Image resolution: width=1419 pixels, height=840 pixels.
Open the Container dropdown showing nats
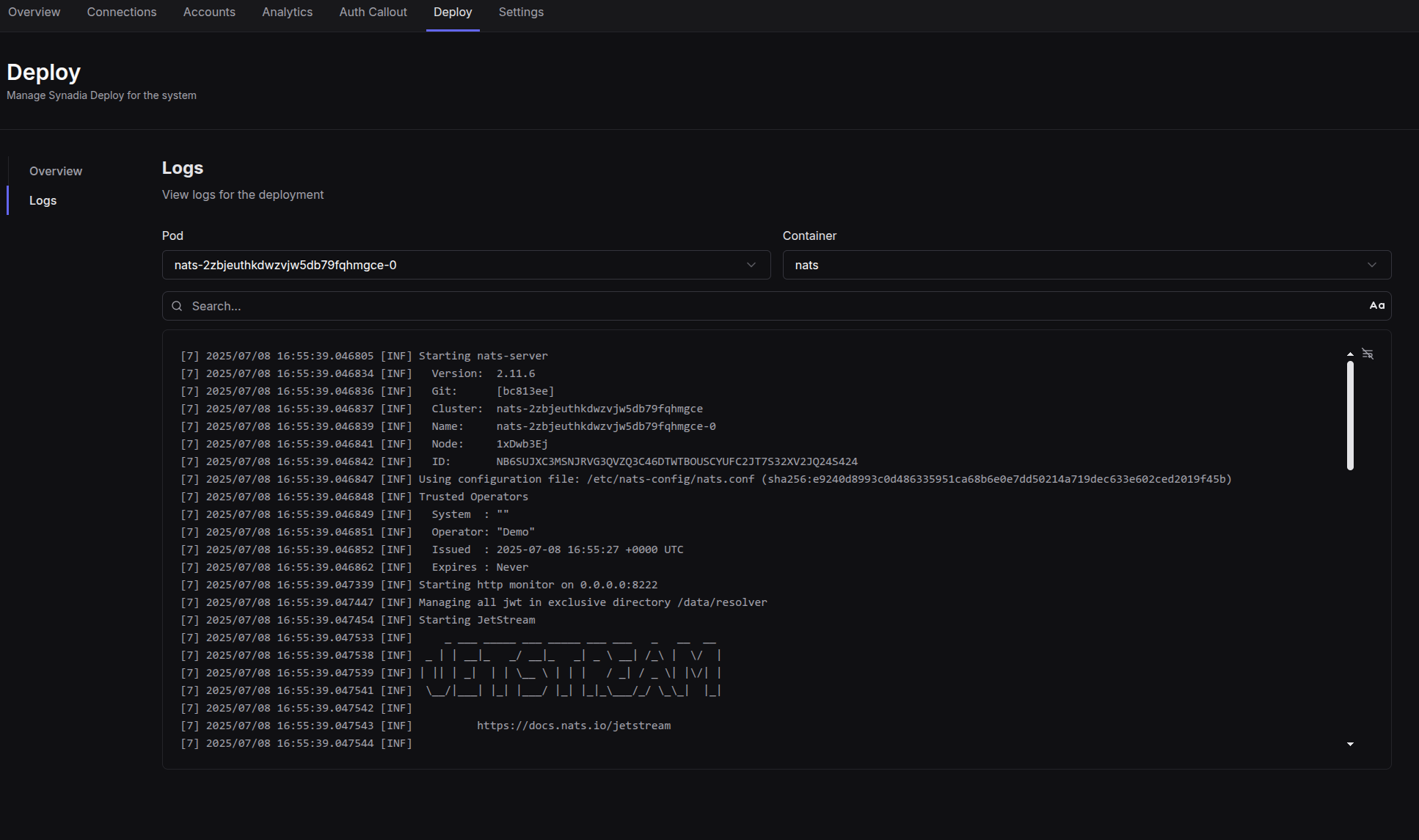coord(1087,265)
